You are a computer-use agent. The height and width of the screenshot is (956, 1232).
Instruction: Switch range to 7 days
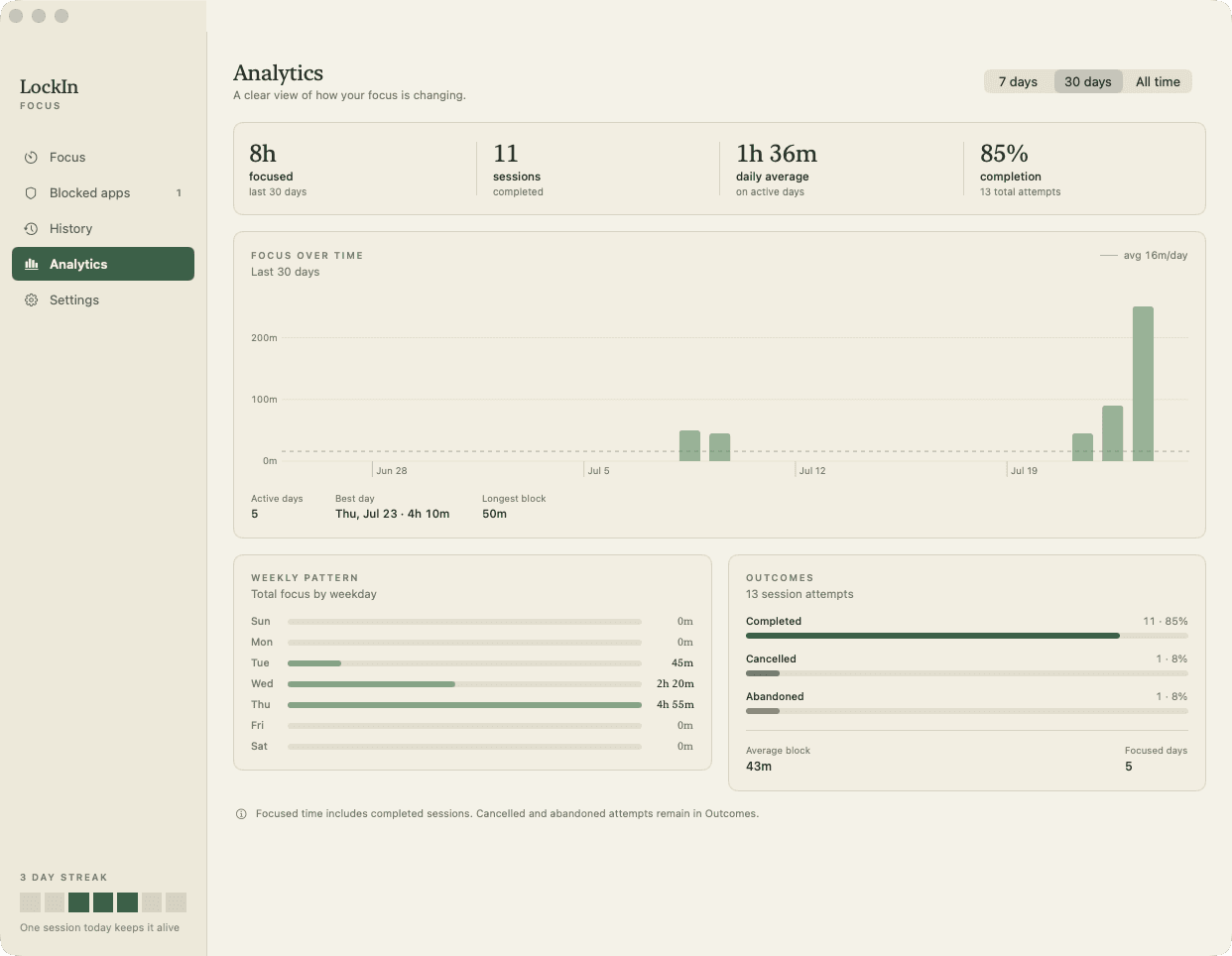[x=1018, y=81]
